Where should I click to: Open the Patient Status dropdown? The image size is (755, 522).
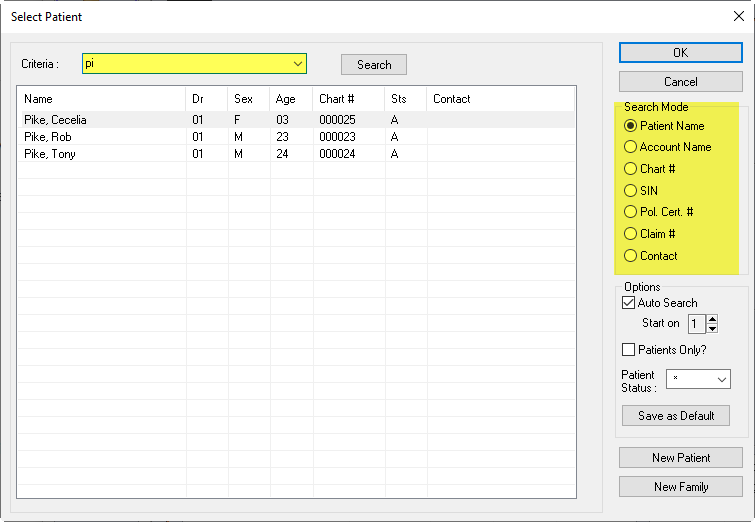[722, 380]
